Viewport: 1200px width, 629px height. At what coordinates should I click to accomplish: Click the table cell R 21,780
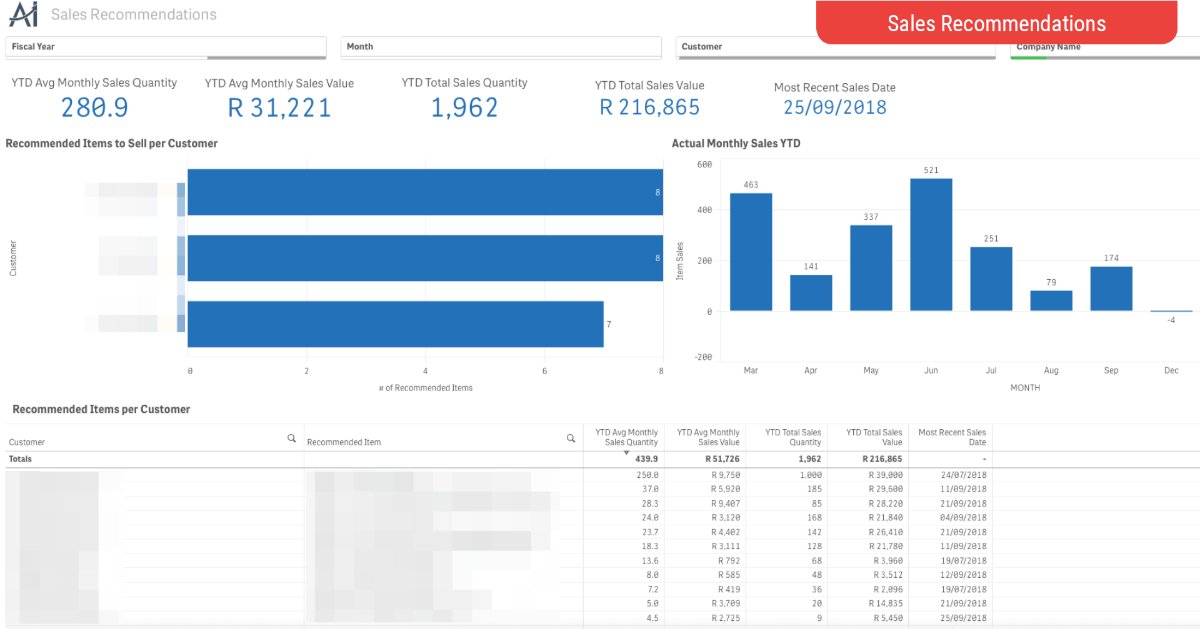tap(886, 545)
